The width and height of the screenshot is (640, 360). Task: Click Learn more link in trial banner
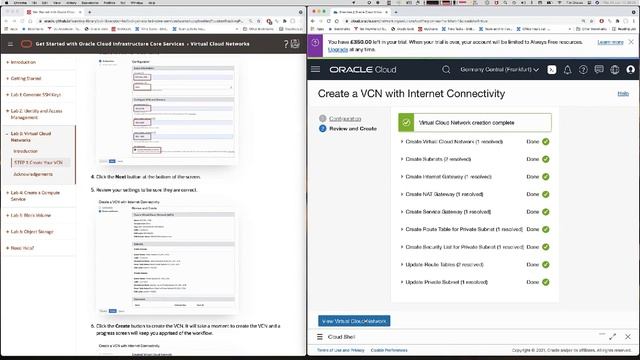tap(610, 42)
